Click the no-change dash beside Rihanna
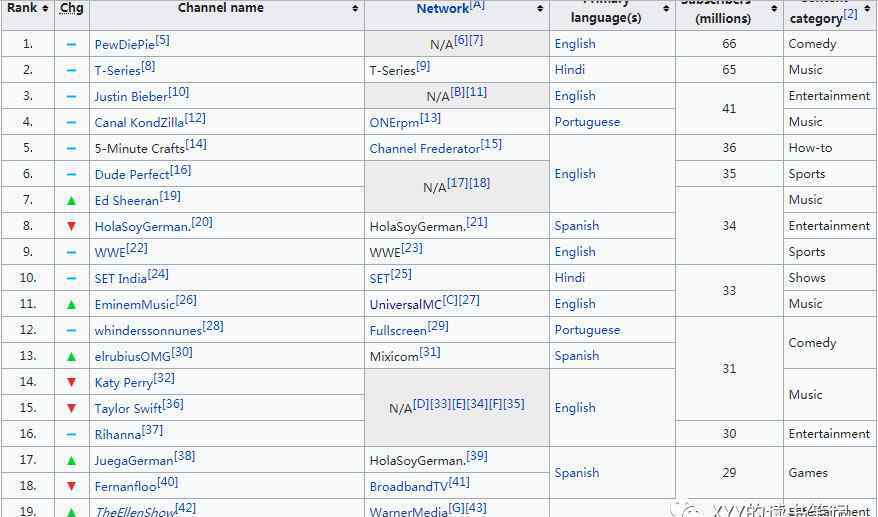Image resolution: width=878 pixels, height=517 pixels. click(71, 435)
